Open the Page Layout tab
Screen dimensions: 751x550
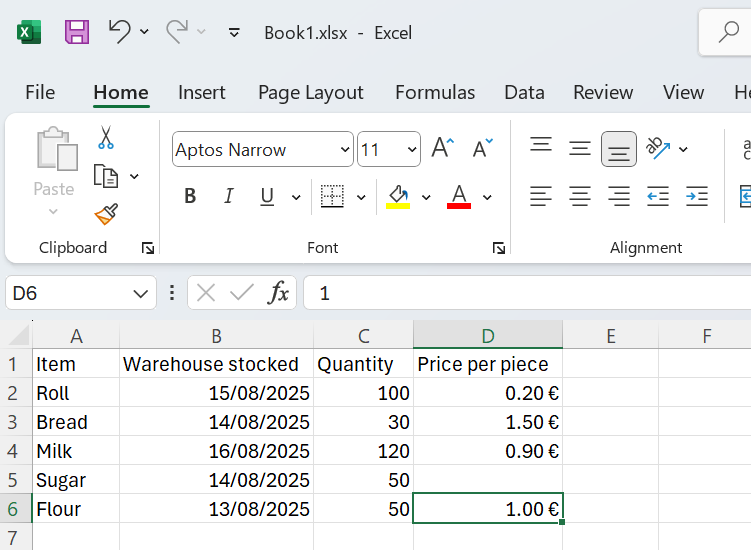tap(311, 92)
